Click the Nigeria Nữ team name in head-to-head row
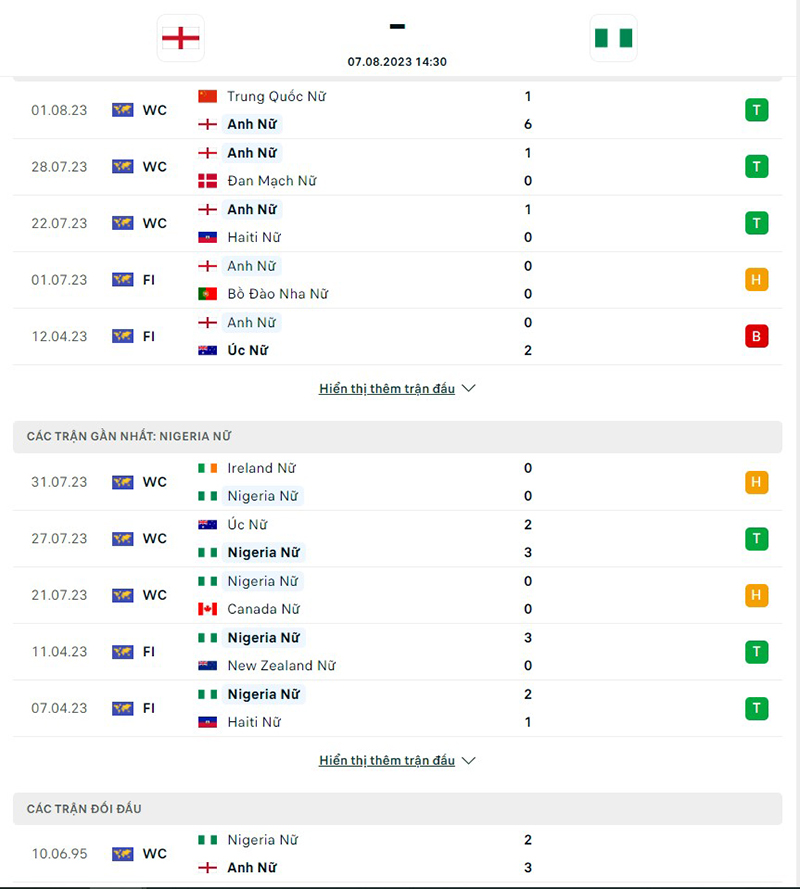This screenshot has height=889, width=800. pyautogui.click(x=260, y=840)
